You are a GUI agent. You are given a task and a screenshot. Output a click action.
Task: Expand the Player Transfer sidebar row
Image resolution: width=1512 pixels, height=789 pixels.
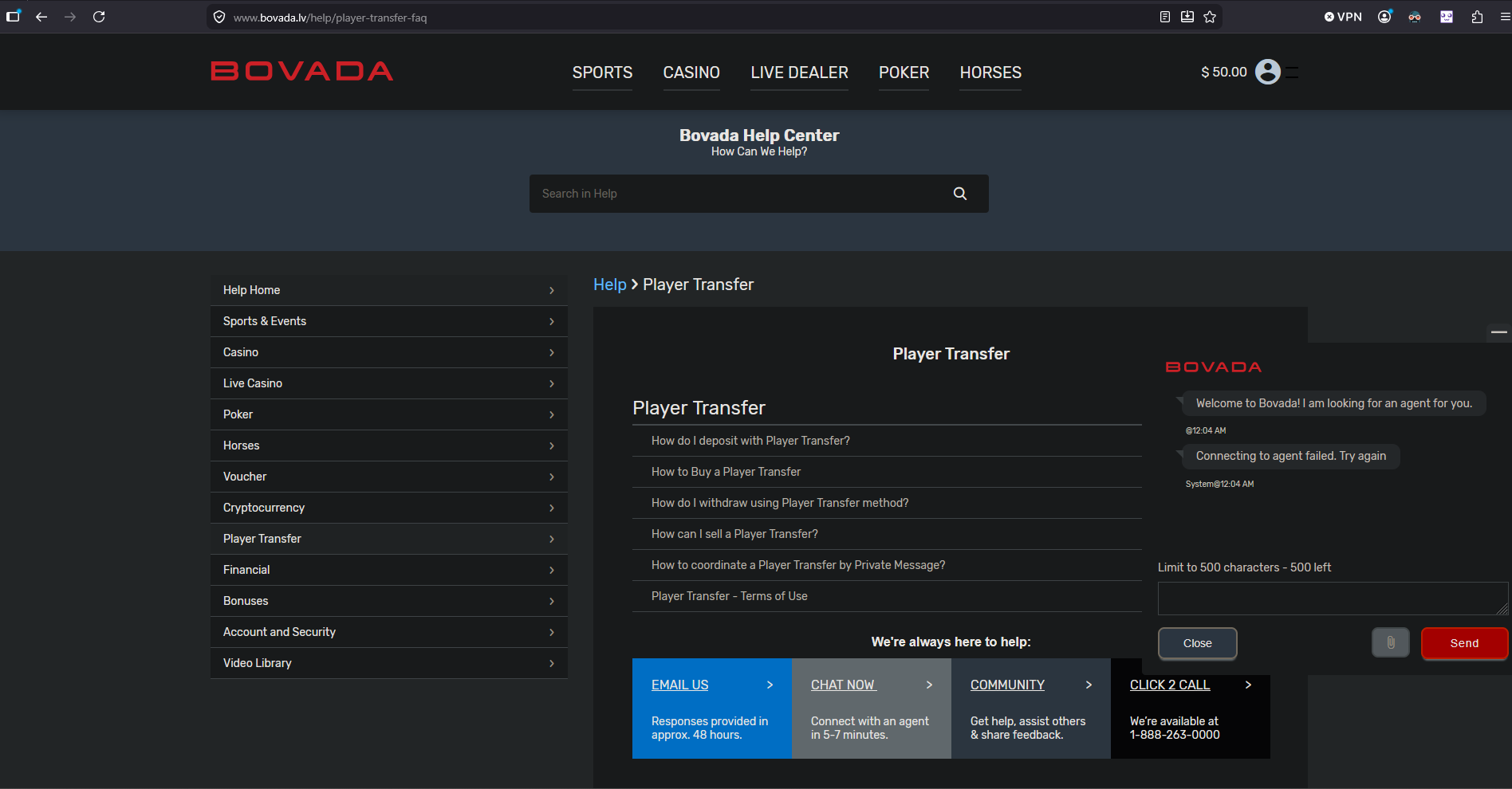click(x=389, y=539)
